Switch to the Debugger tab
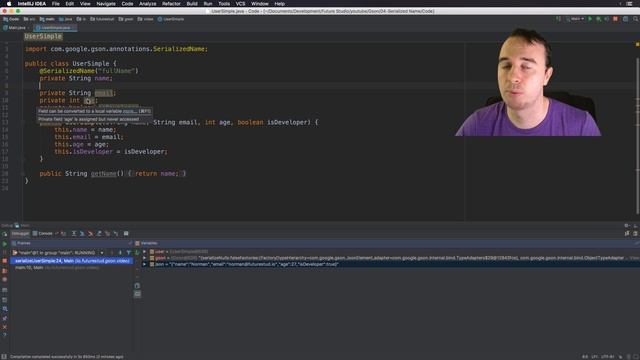The width and height of the screenshot is (640, 360). [x=20, y=233]
